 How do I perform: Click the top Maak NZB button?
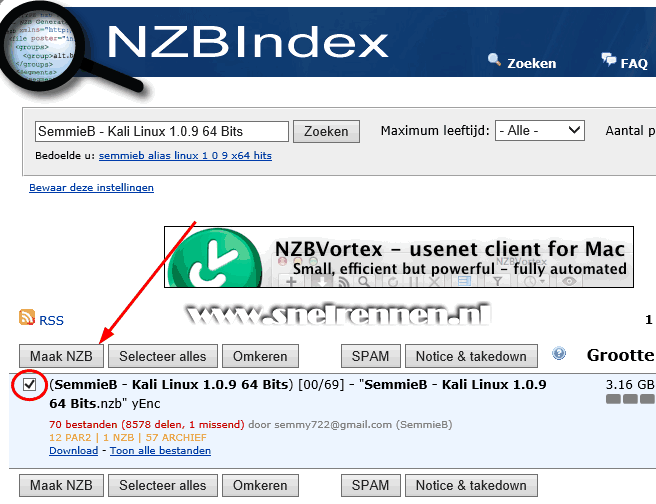pos(62,356)
